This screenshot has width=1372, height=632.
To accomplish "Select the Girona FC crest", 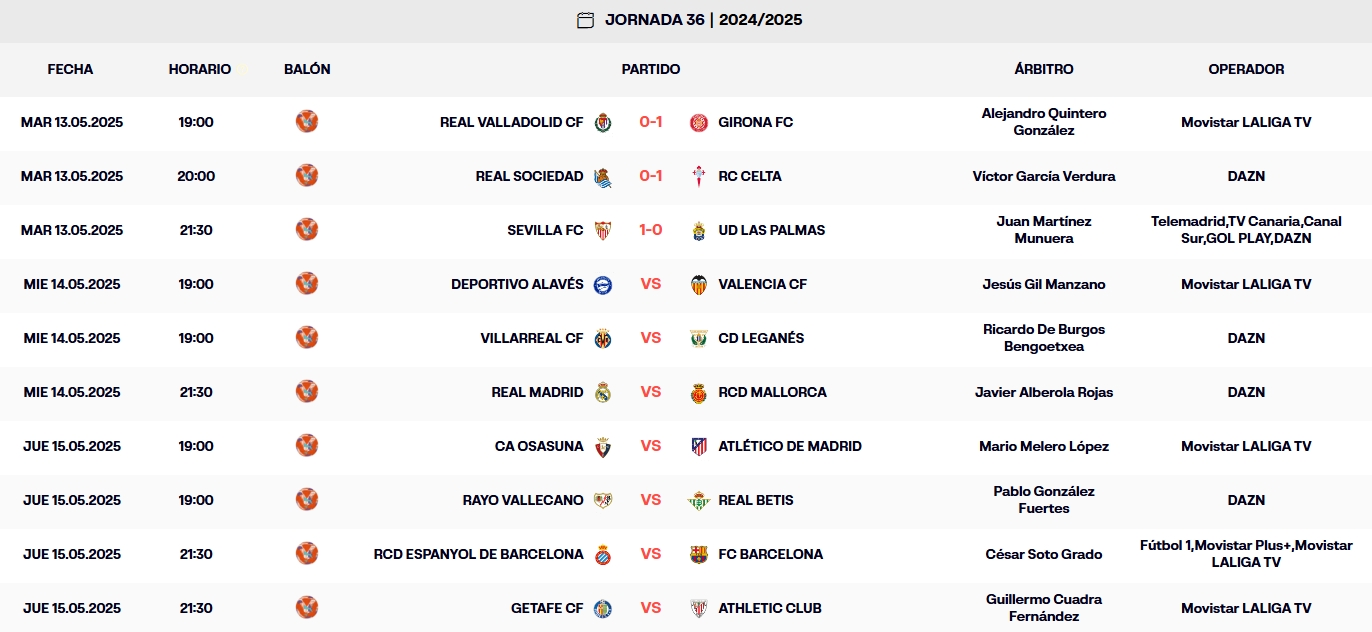I will click(699, 122).
